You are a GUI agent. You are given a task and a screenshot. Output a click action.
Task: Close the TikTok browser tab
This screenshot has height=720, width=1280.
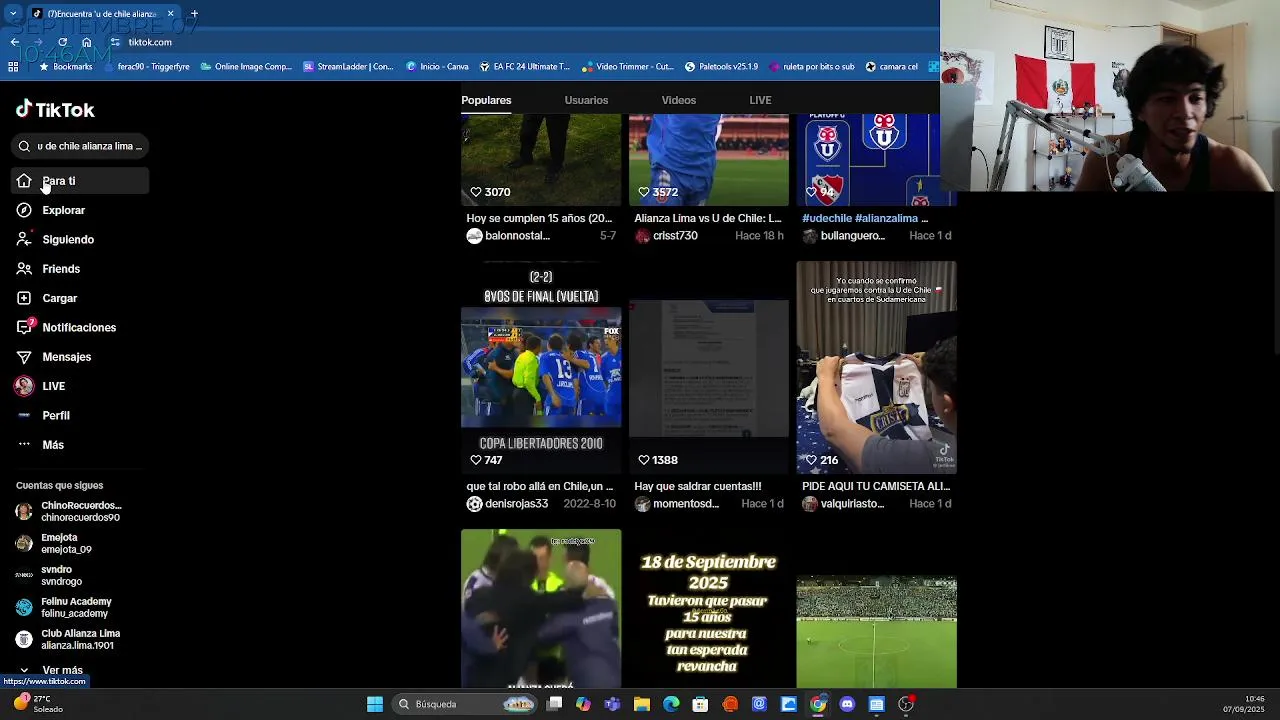tap(170, 13)
